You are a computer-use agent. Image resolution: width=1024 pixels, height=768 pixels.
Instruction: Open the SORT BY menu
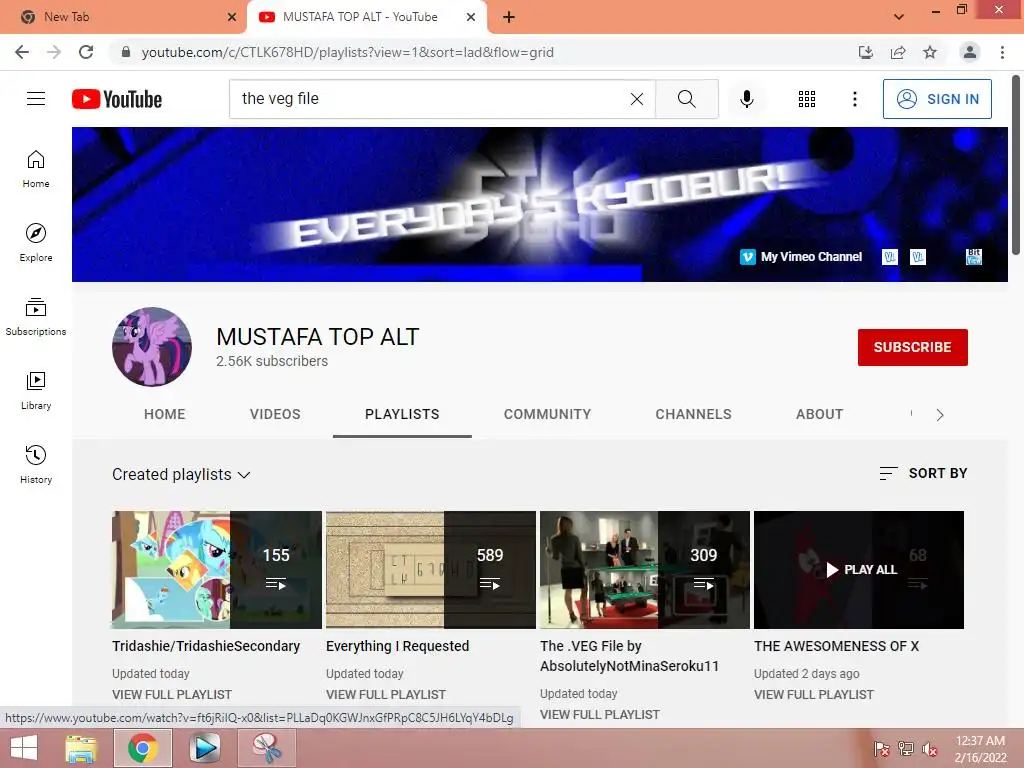pos(923,473)
